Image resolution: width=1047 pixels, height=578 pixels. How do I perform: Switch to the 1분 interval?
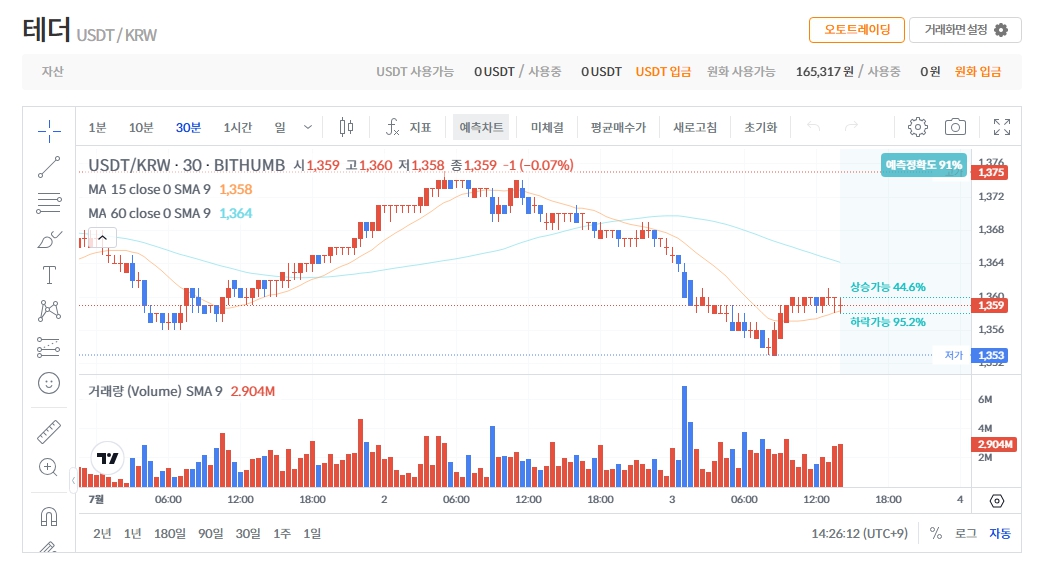97,127
